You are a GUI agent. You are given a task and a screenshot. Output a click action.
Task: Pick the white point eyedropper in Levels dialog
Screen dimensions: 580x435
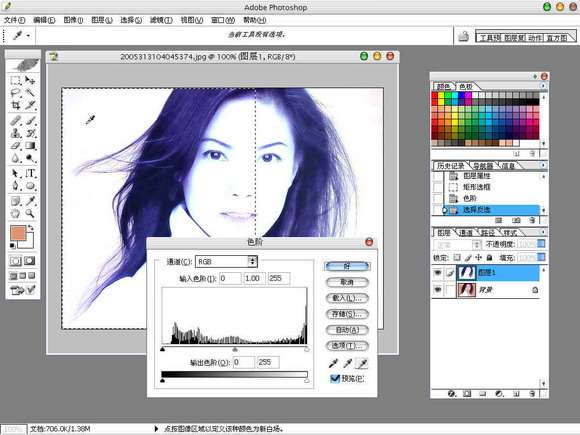(x=362, y=363)
